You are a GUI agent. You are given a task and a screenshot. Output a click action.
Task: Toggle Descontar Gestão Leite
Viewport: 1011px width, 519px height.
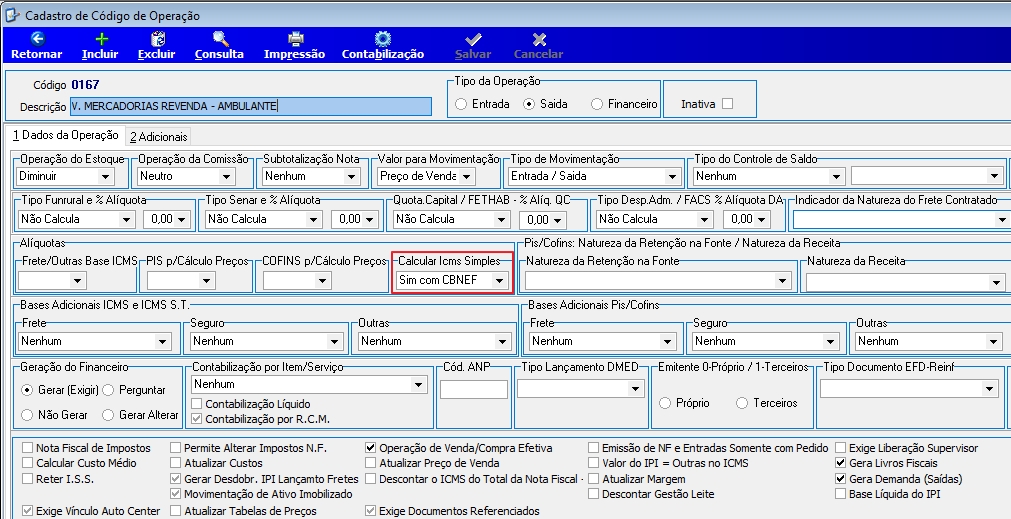point(593,494)
